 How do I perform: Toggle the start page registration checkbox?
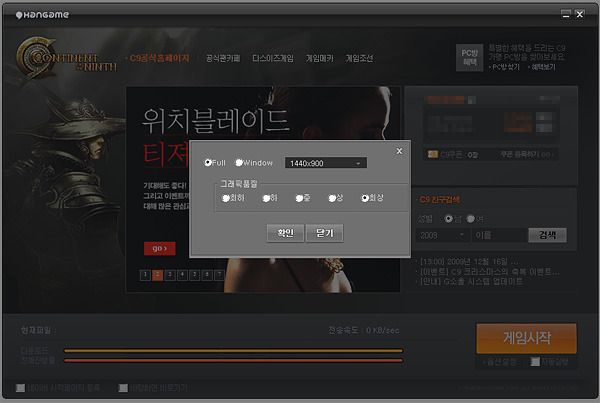pyautogui.click(x=20, y=388)
